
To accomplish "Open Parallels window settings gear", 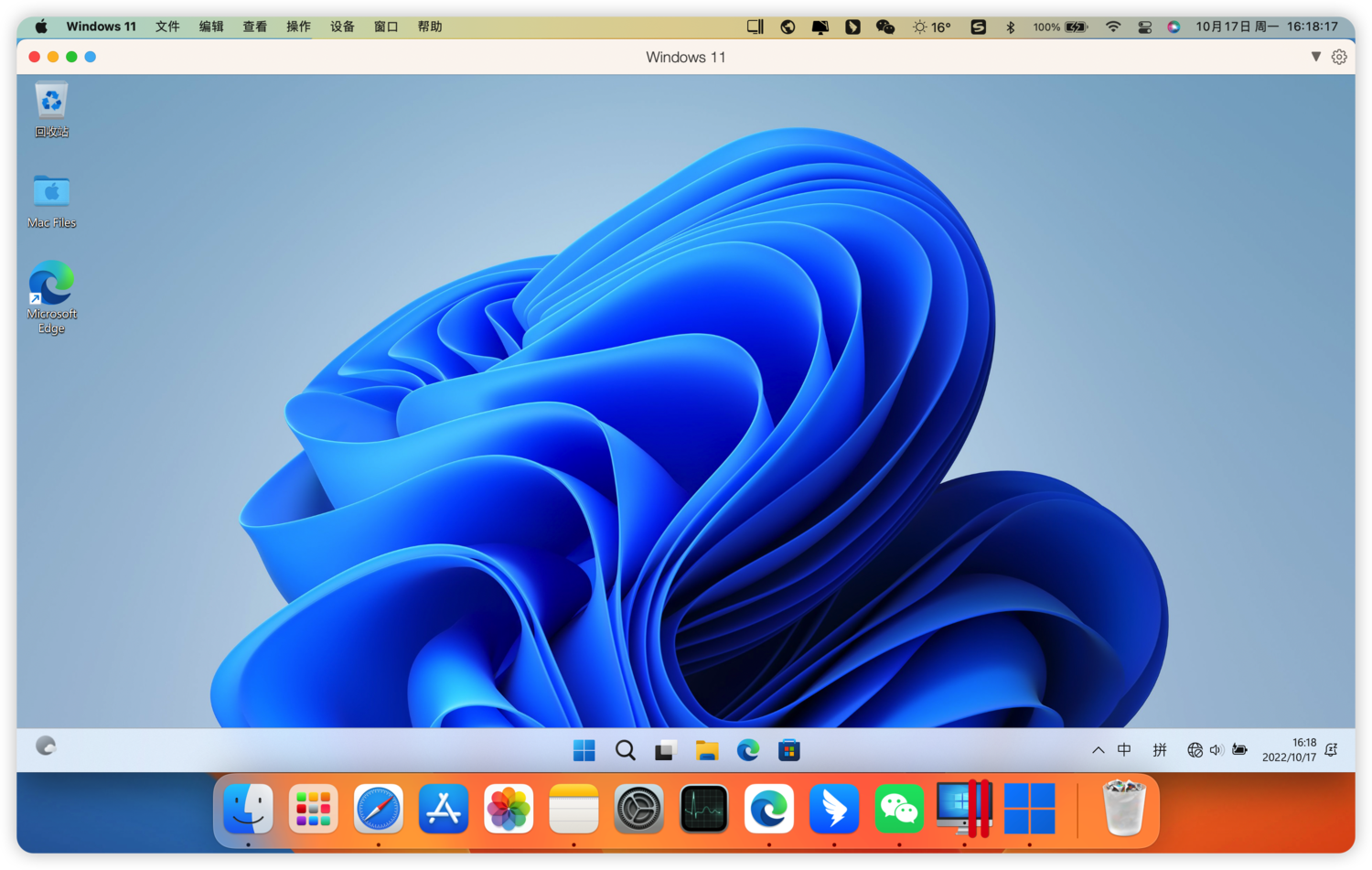I will pos(1339,57).
